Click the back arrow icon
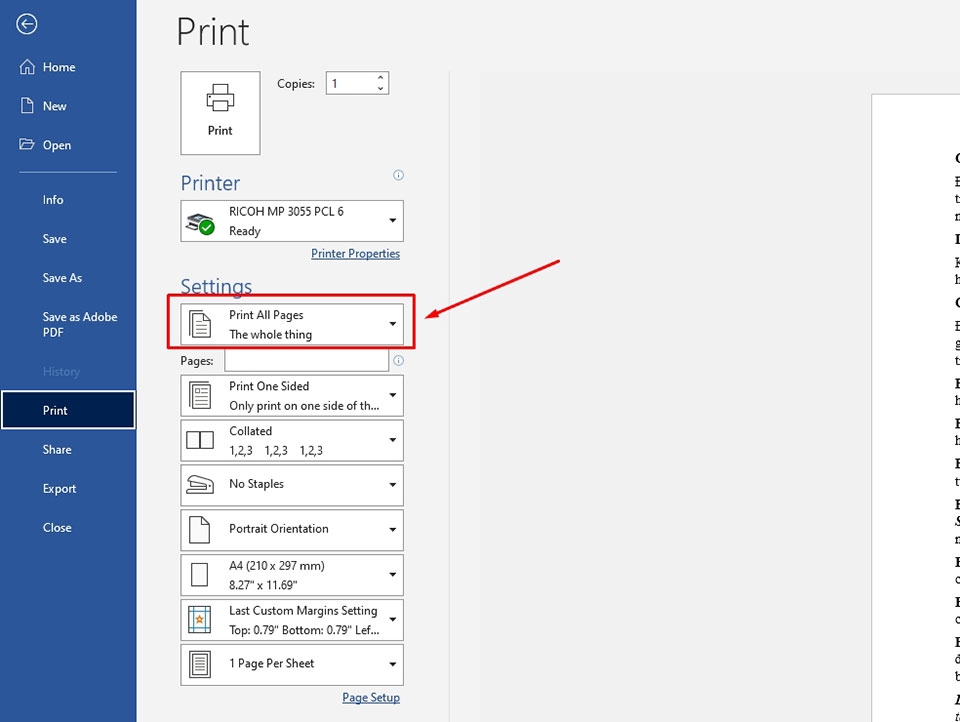 coord(26,24)
